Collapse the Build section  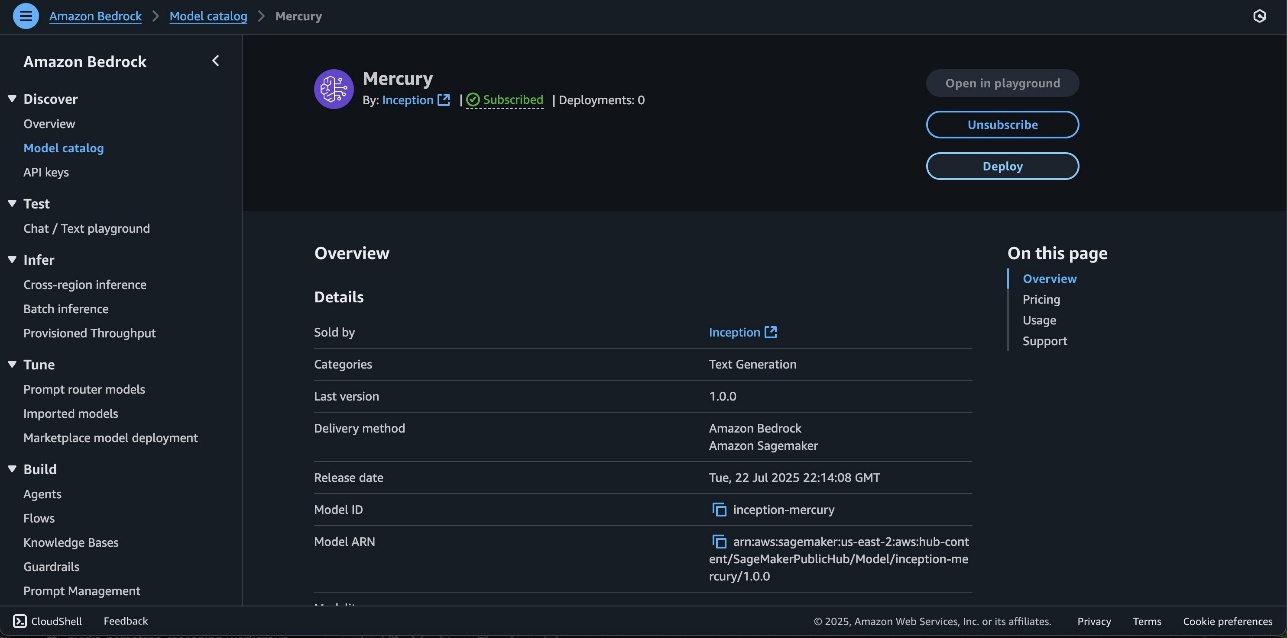[x=12, y=469]
